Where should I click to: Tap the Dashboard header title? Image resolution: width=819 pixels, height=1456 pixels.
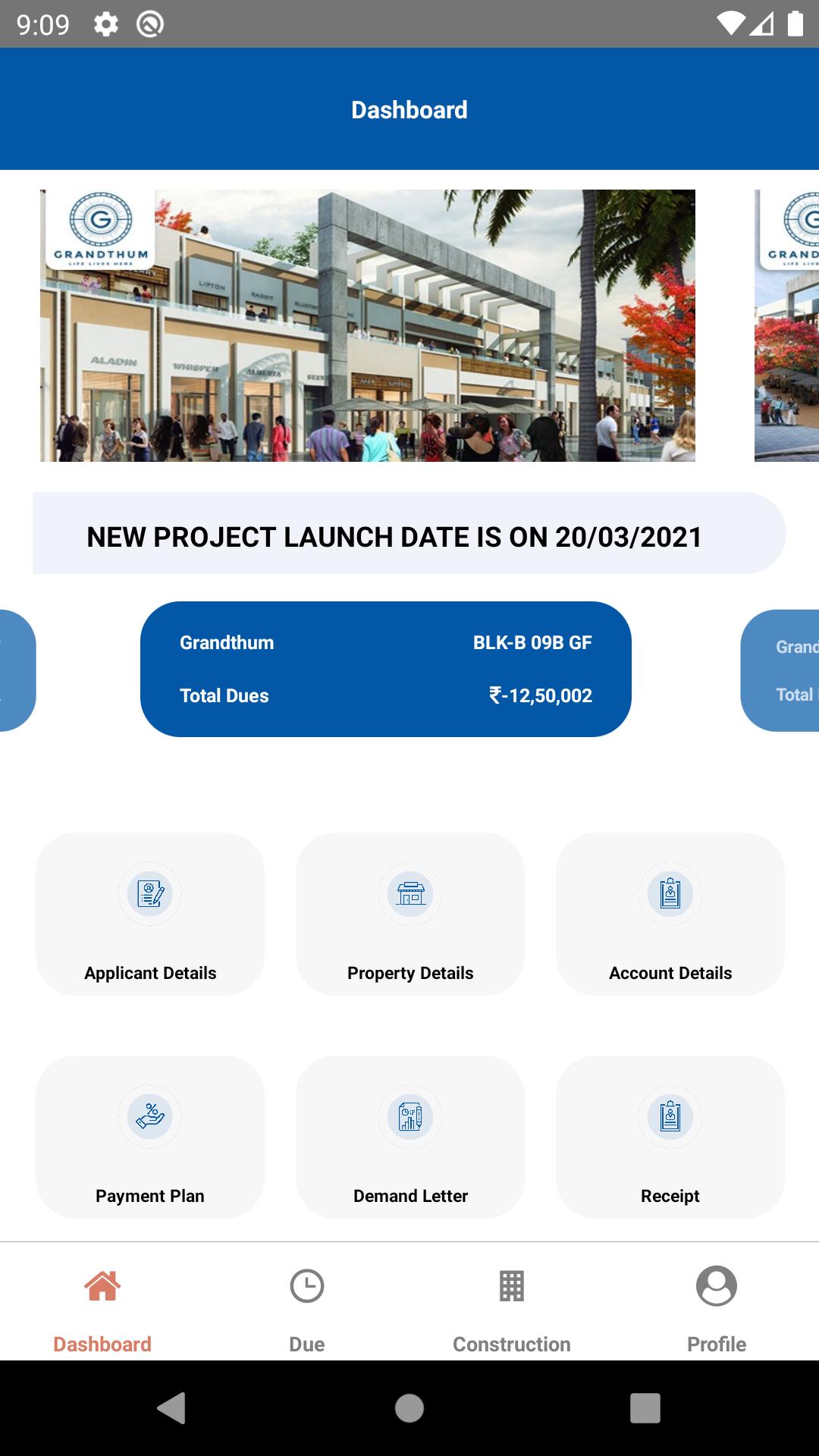409,110
